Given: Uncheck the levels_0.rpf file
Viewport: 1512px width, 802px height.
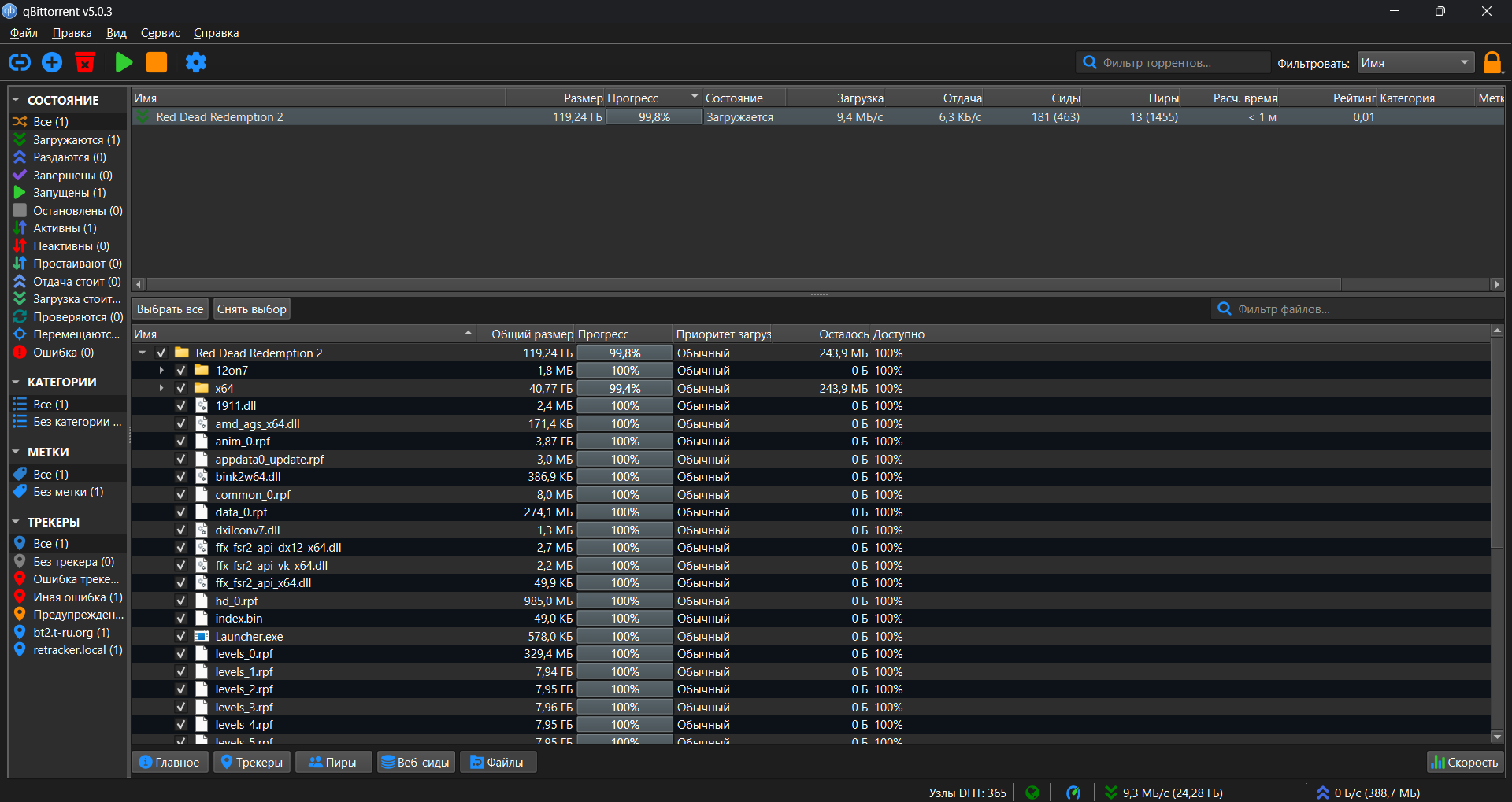Looking at the screenshot, I should pyautogui.click(x=181, y=654).
